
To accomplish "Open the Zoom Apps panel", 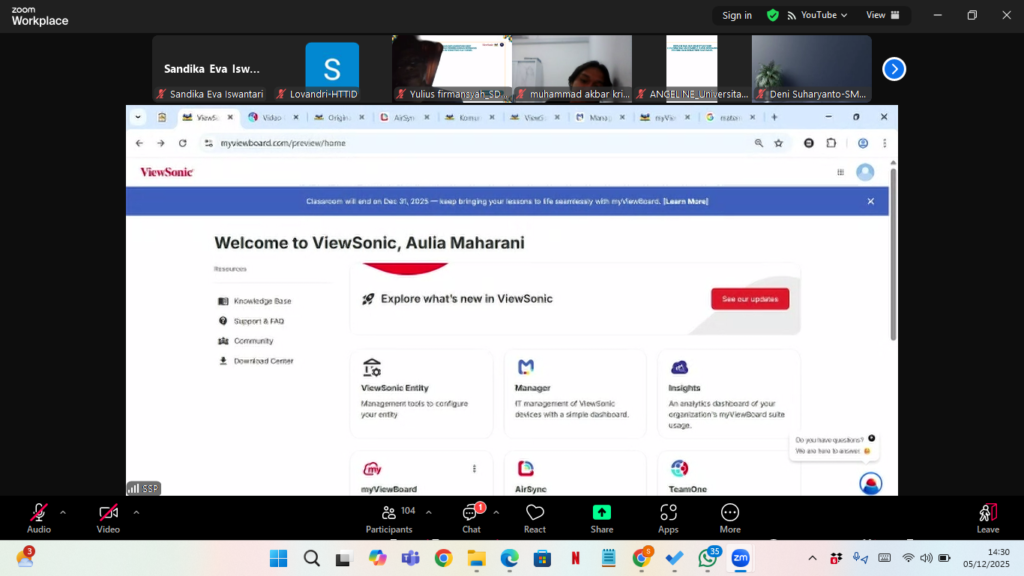I will [x=668, y=517].
